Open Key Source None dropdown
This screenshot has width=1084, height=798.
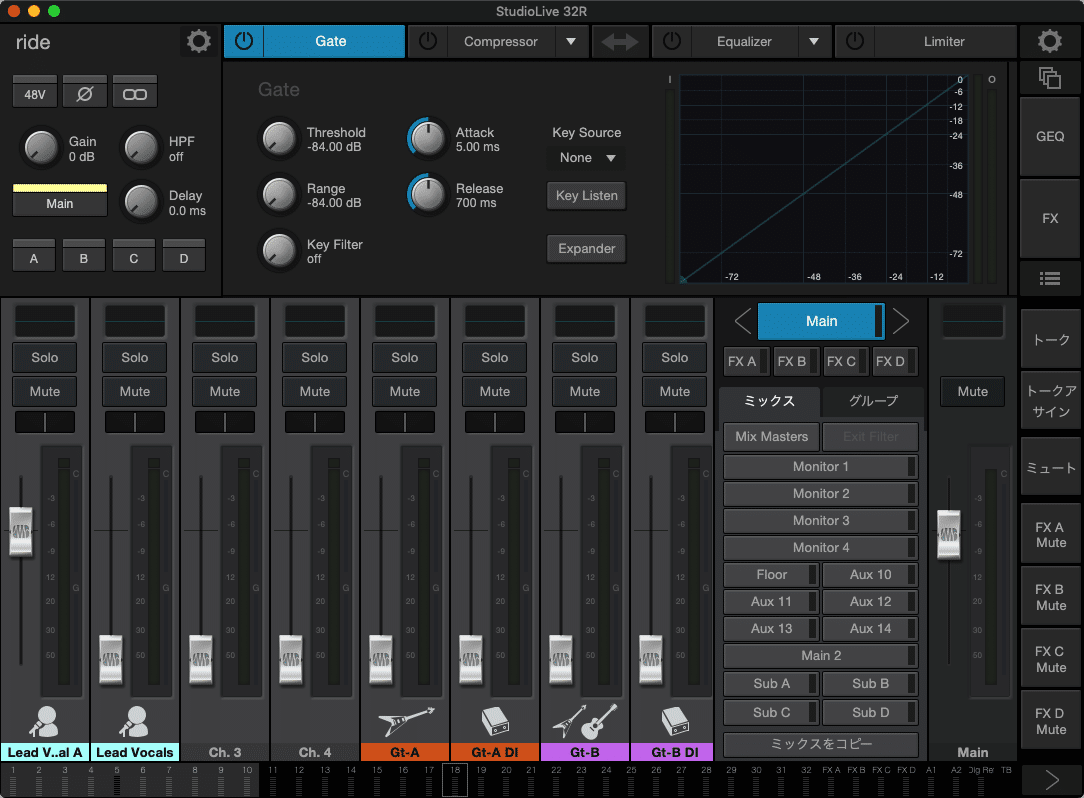click(587, 158)
